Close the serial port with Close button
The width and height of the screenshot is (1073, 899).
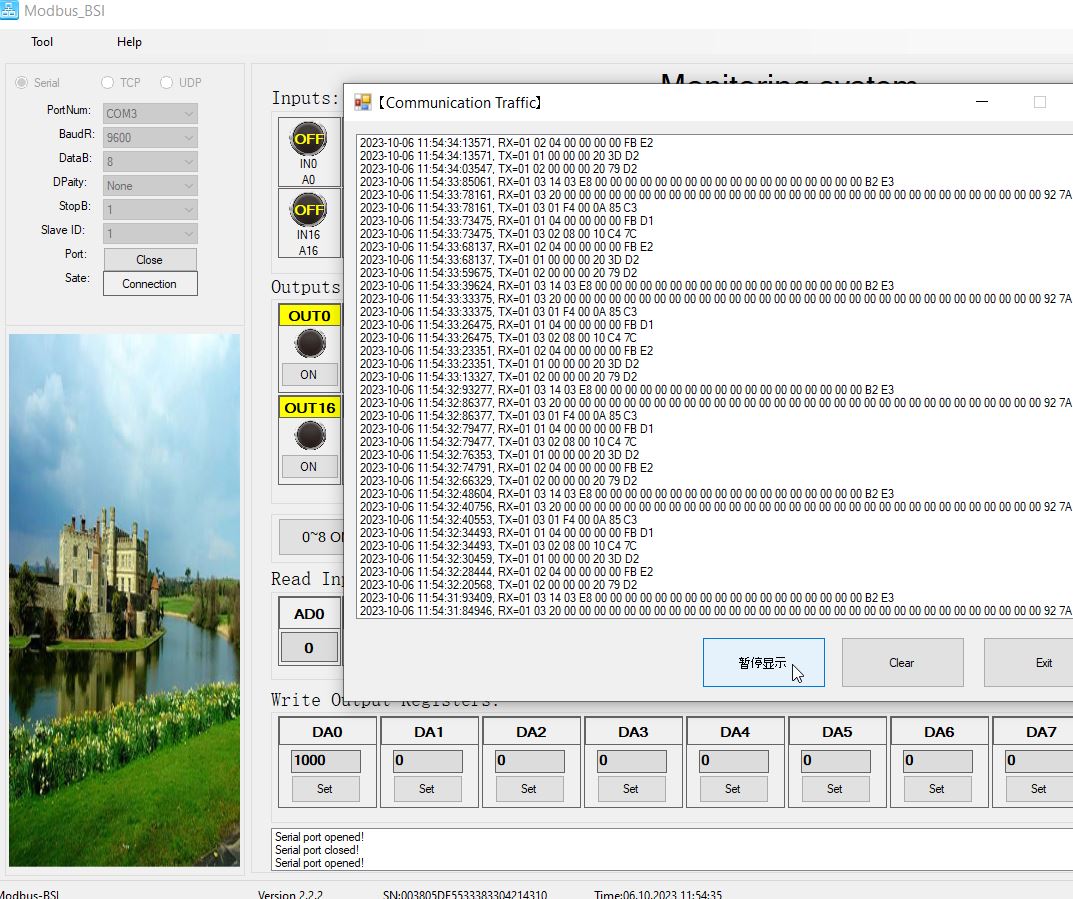click(x=149, y=260)
